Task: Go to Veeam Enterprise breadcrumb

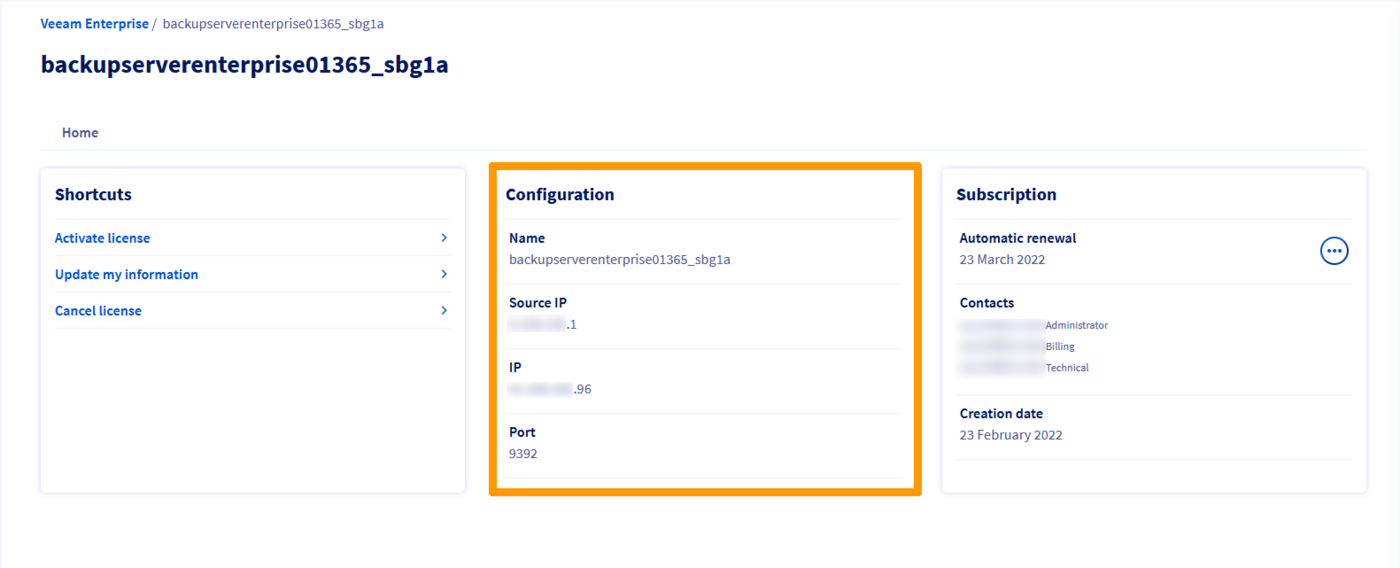Action: click(x=94, y=23)
